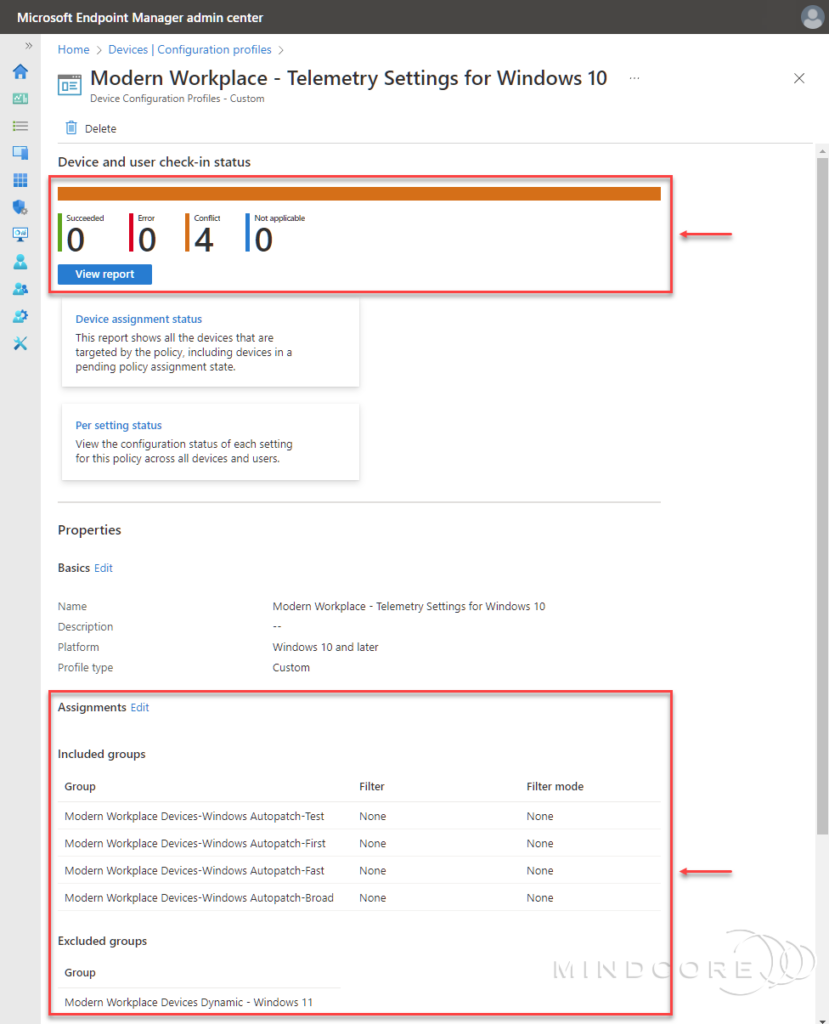Viewport: 829px width, 1024px height.
Task: Click the View report button
Action: (104, 274)
